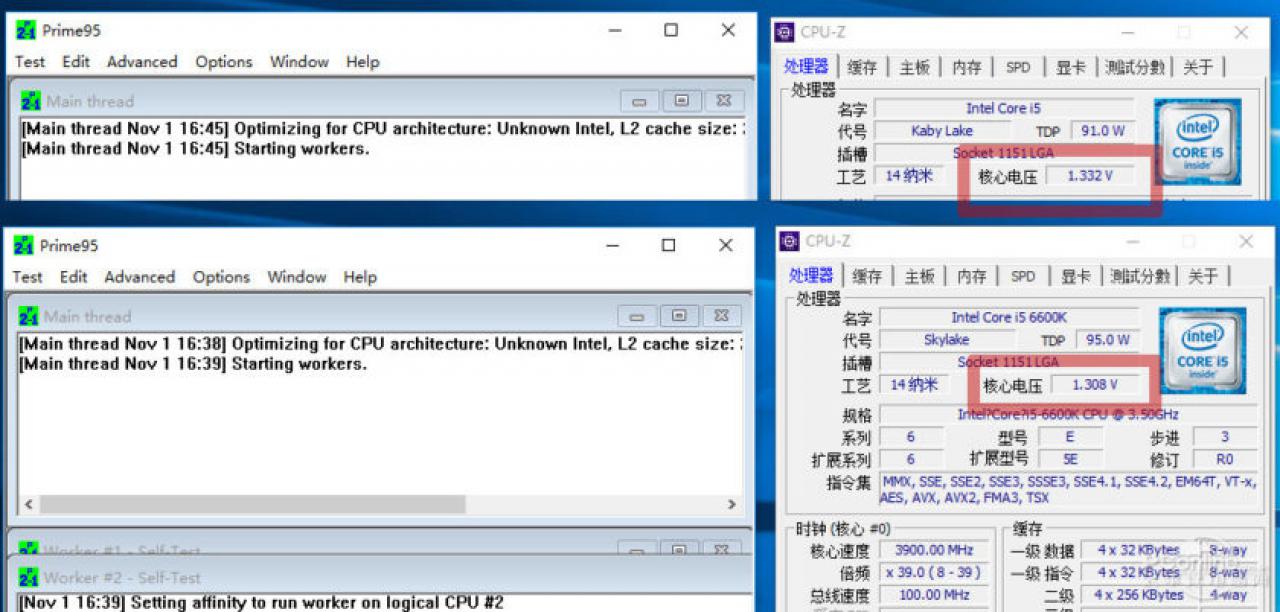Click the Worker #2 - Self-Test title bar
The width and height of the screenshot is (1280, 612).
click(x=380, y=577)
